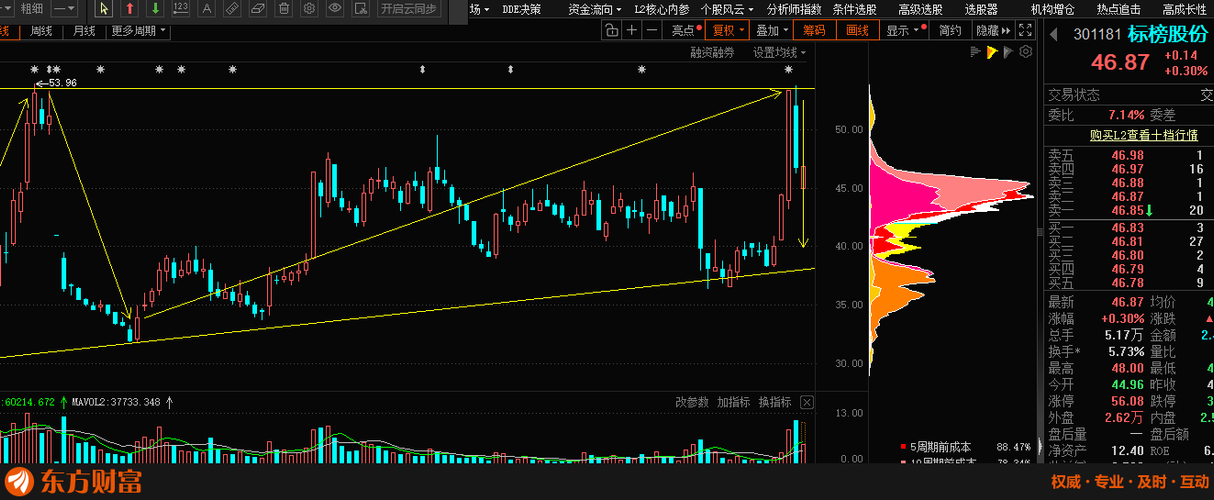The height and width of the screenshot is (500, 1214).
Task: Select the 月线 monthly tab
Action: (x=84, y=30)
